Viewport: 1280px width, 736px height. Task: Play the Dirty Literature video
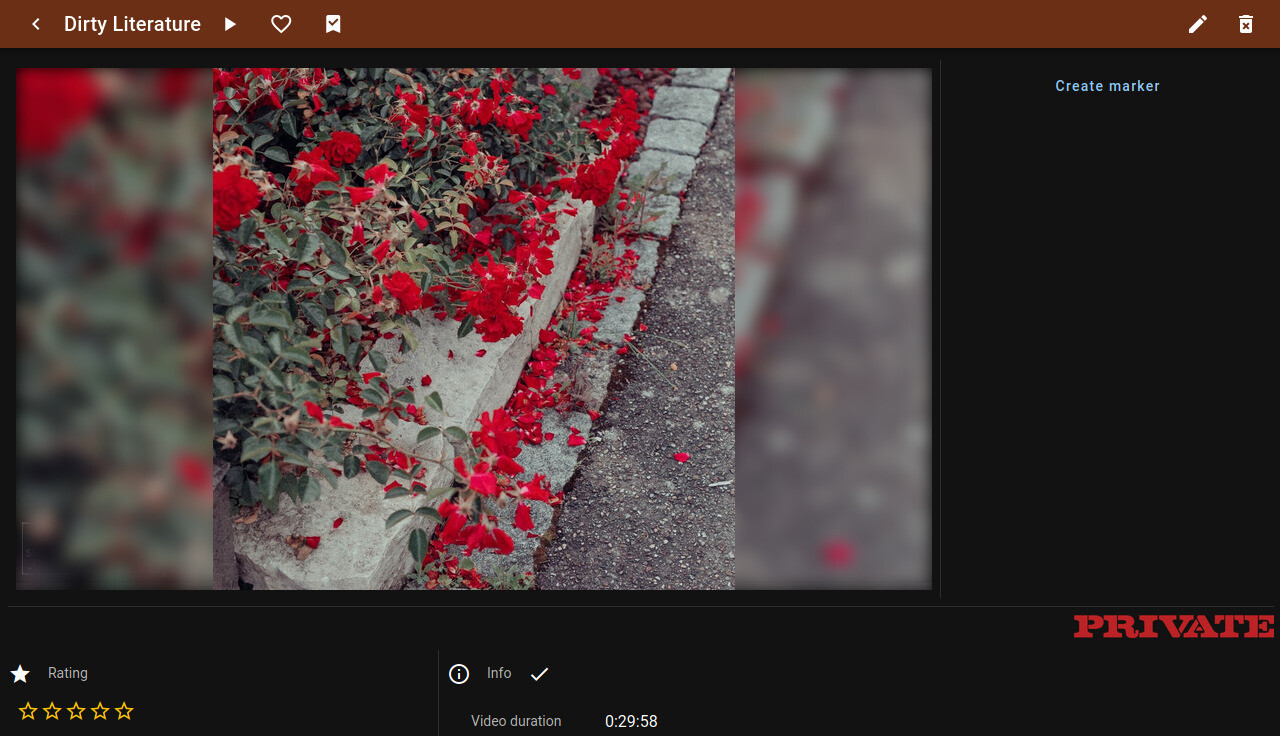pyautogui.click(x=230, y=24)
